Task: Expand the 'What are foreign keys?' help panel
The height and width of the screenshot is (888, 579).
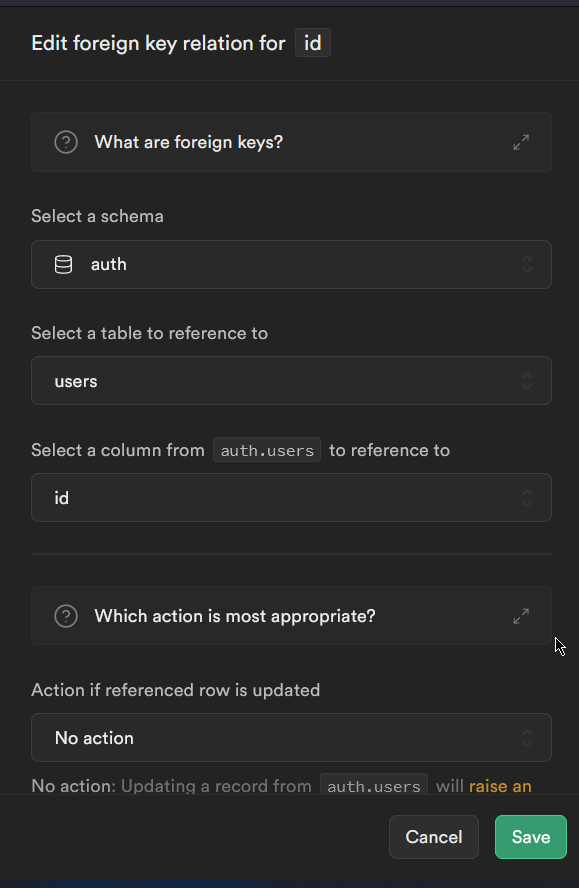Action: coord(291,142)
